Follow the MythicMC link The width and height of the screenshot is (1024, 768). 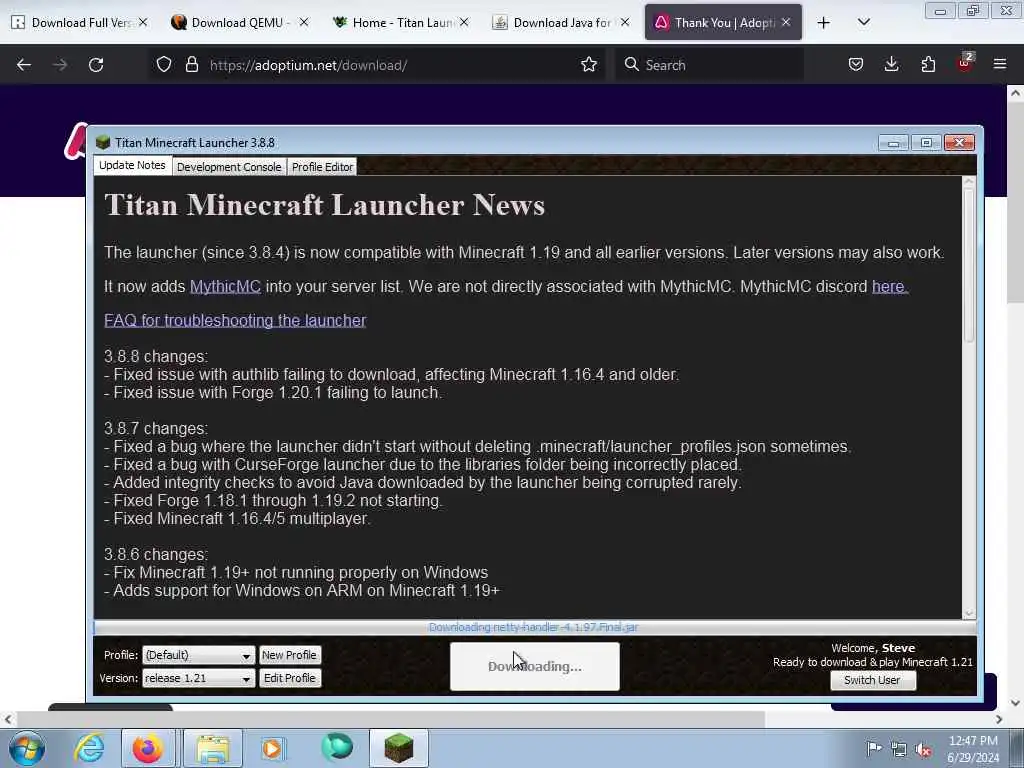click(x=225, y=287)
